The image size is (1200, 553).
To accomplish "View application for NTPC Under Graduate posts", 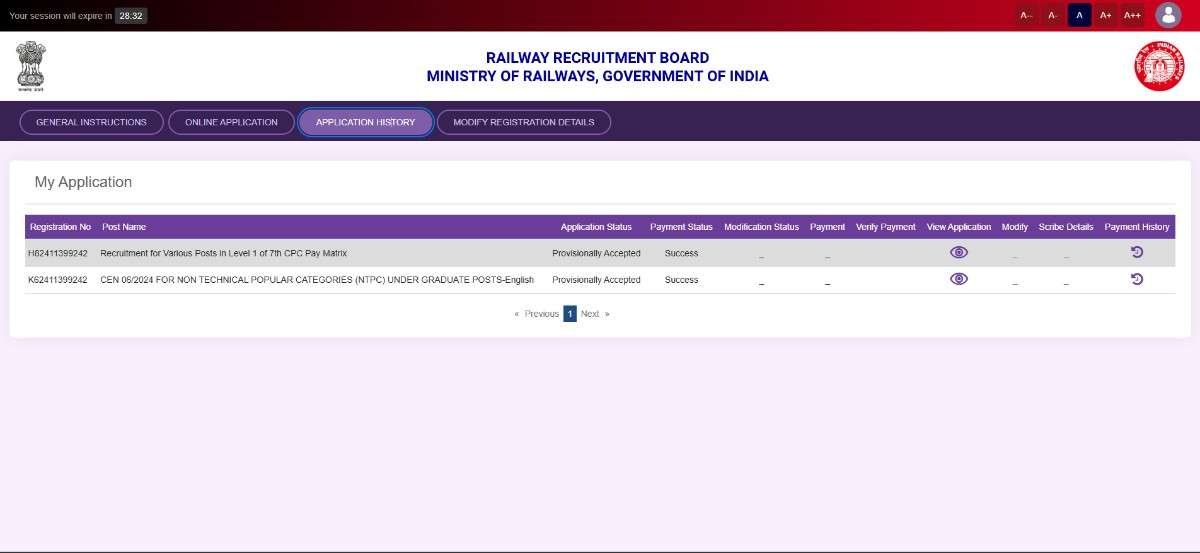I will 958,279.
